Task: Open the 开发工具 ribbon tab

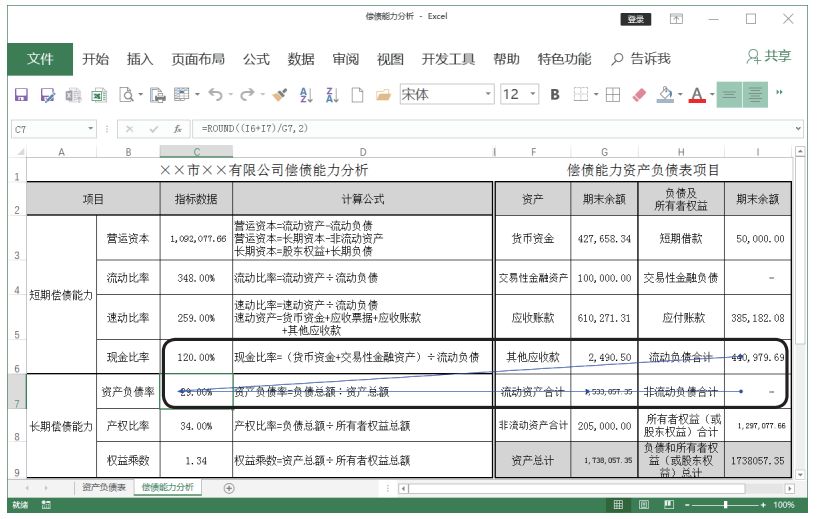Action: point(448,59)
